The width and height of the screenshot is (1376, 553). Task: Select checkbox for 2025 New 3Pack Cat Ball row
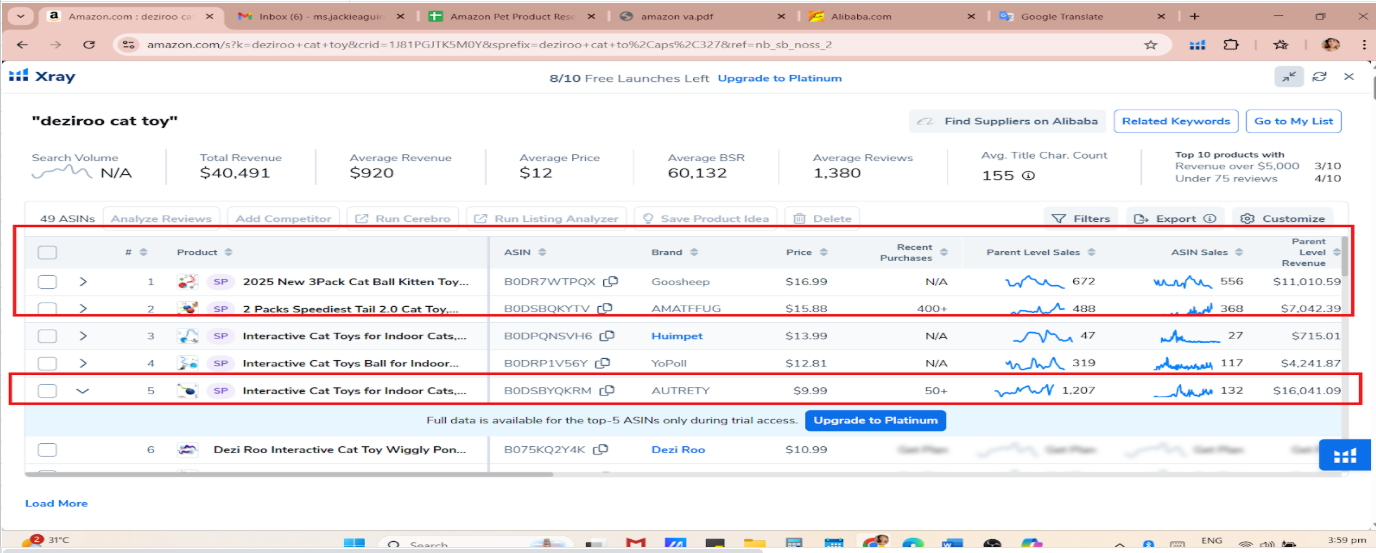pyautogui.click(x=47, y=282)
